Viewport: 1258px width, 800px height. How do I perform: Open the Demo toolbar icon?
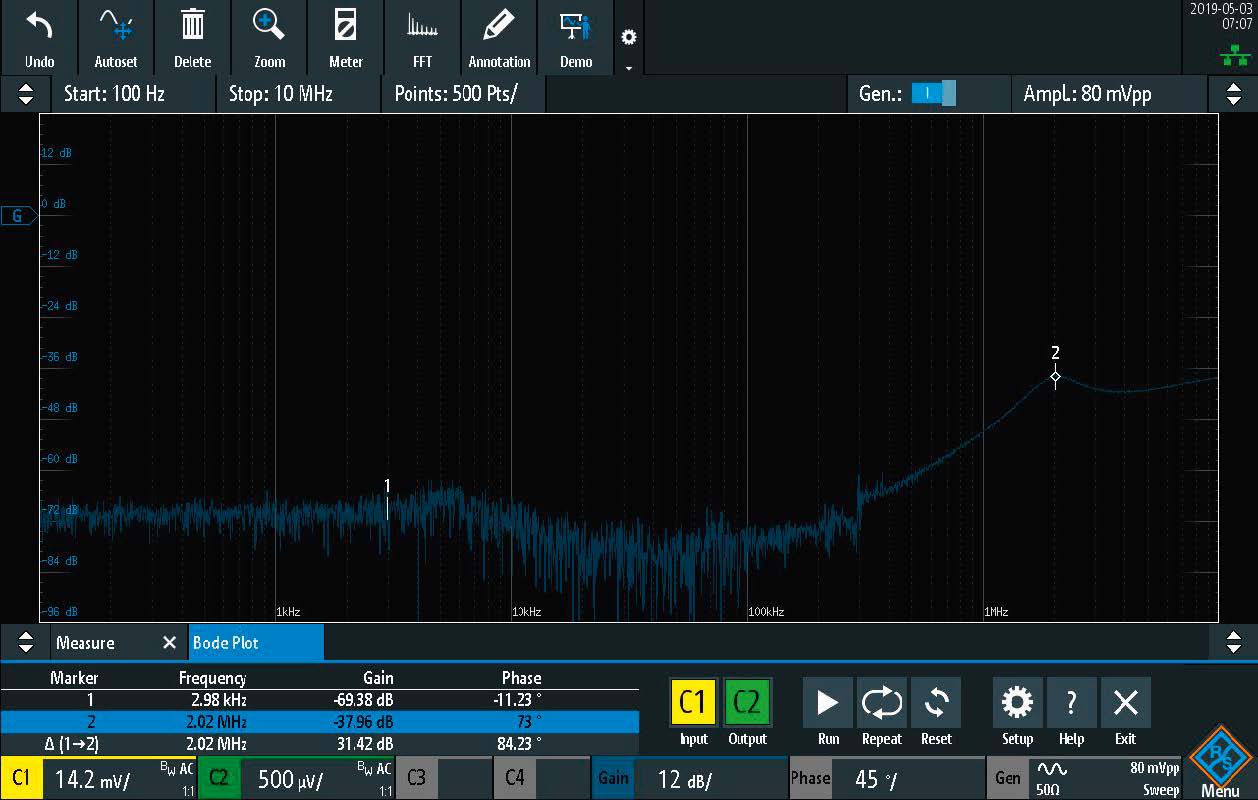coord(576,36)
